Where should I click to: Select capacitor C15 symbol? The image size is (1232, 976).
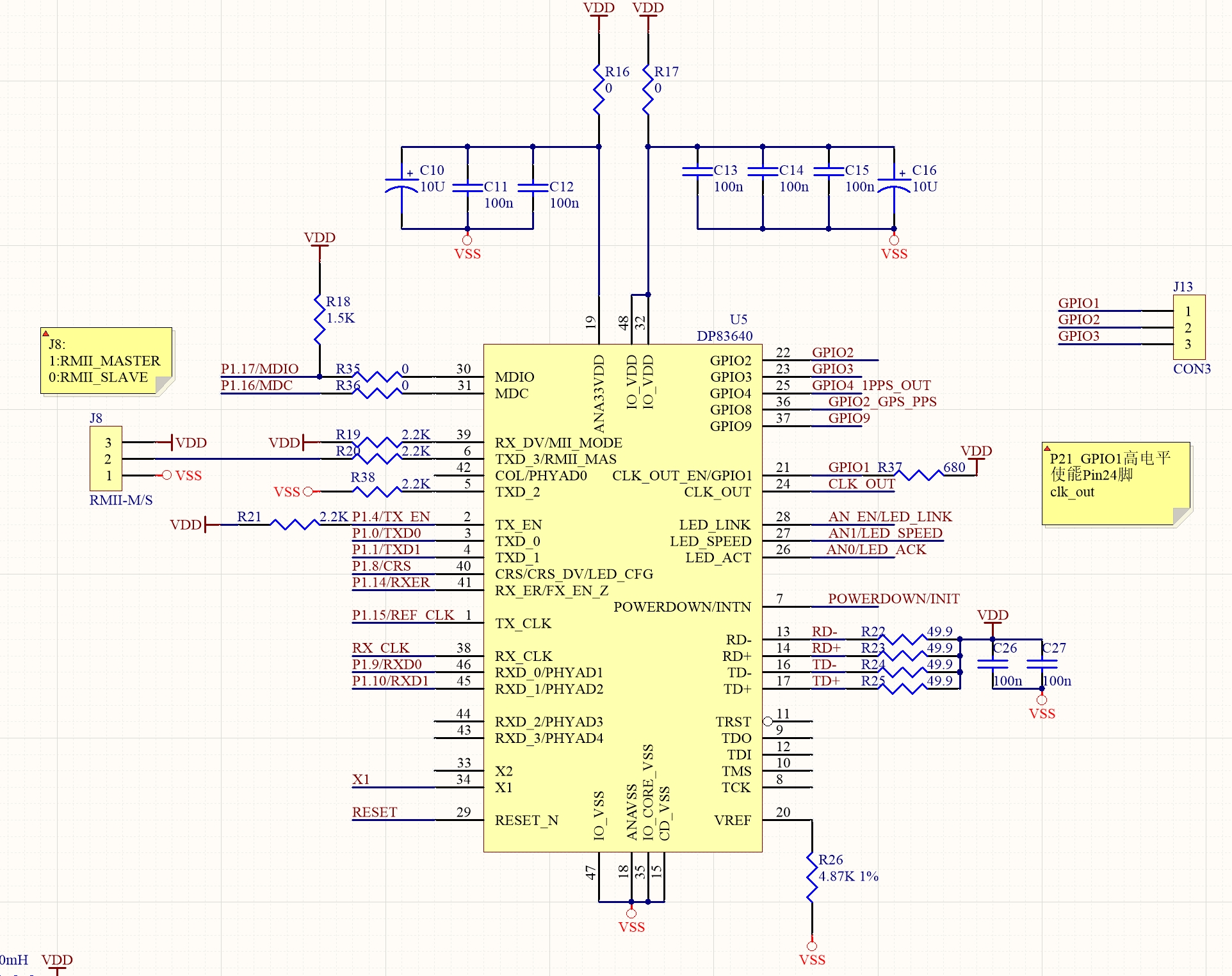pos(829,171)
